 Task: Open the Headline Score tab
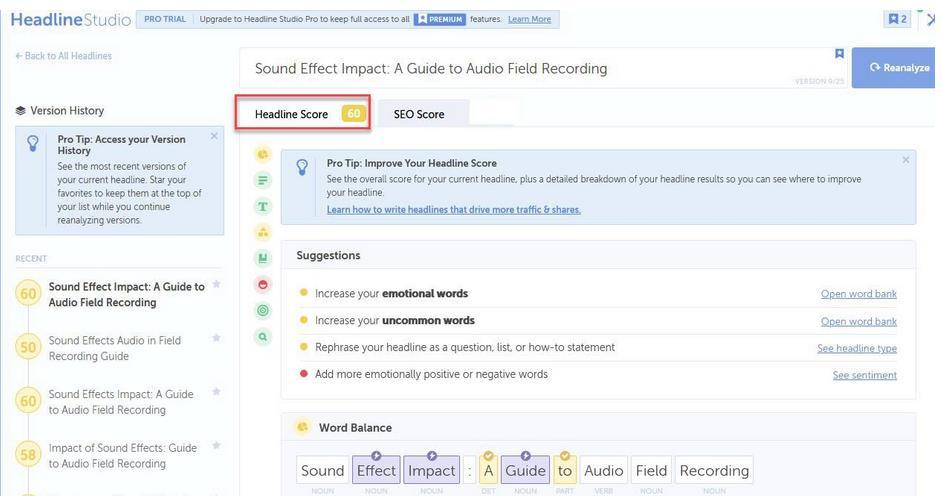[x=303, y=112]
